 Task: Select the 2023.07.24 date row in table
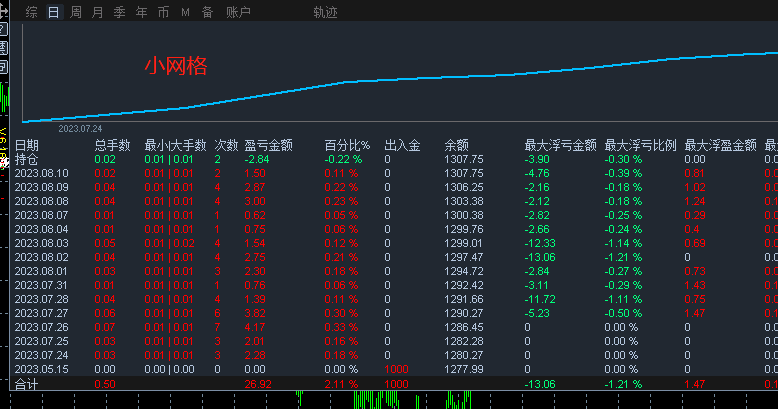click(393, 355)
